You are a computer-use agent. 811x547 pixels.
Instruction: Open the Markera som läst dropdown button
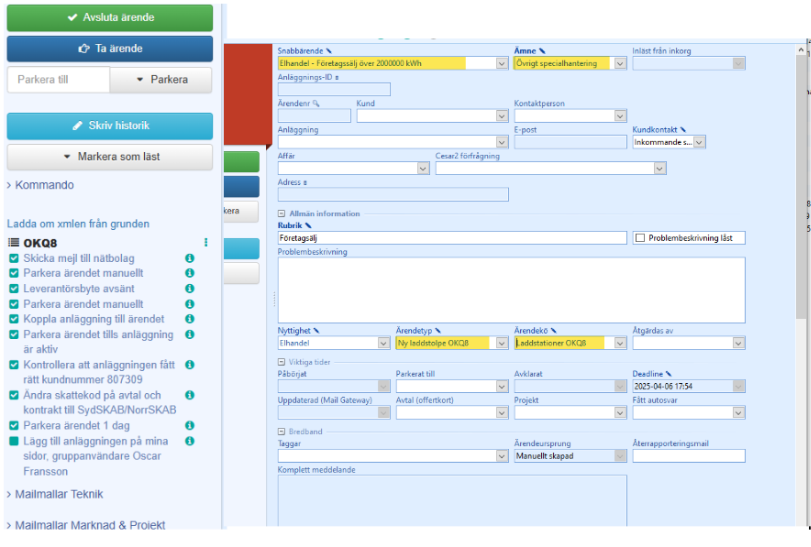pos(110,157)
